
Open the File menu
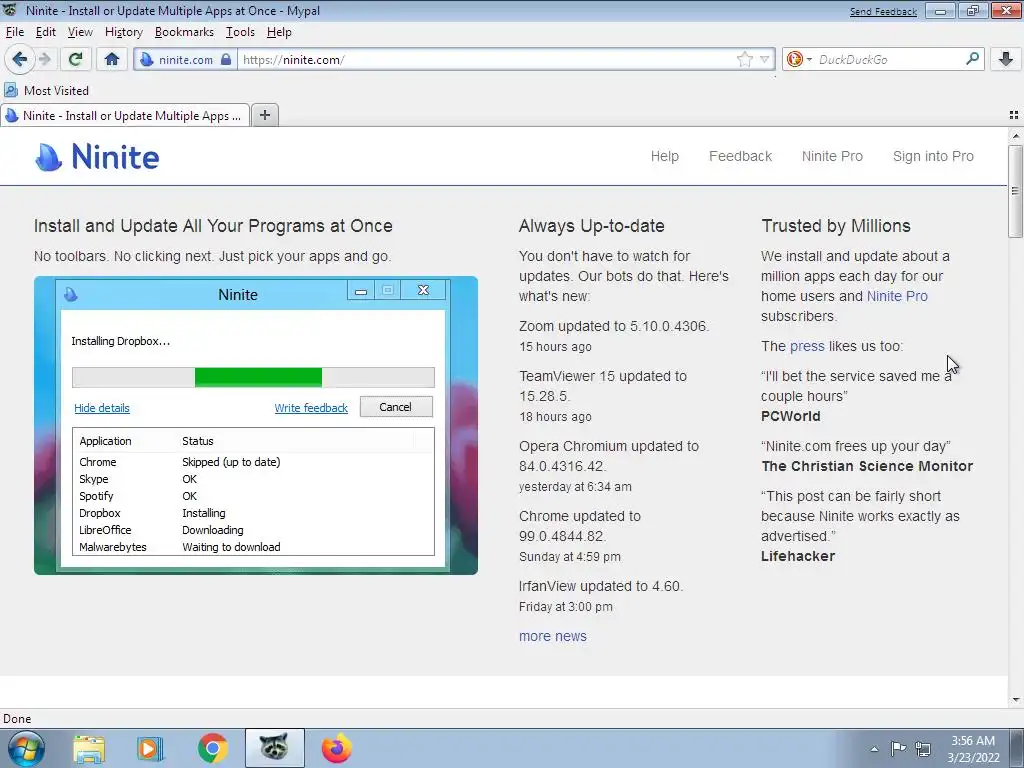click(x=14, y=32)
